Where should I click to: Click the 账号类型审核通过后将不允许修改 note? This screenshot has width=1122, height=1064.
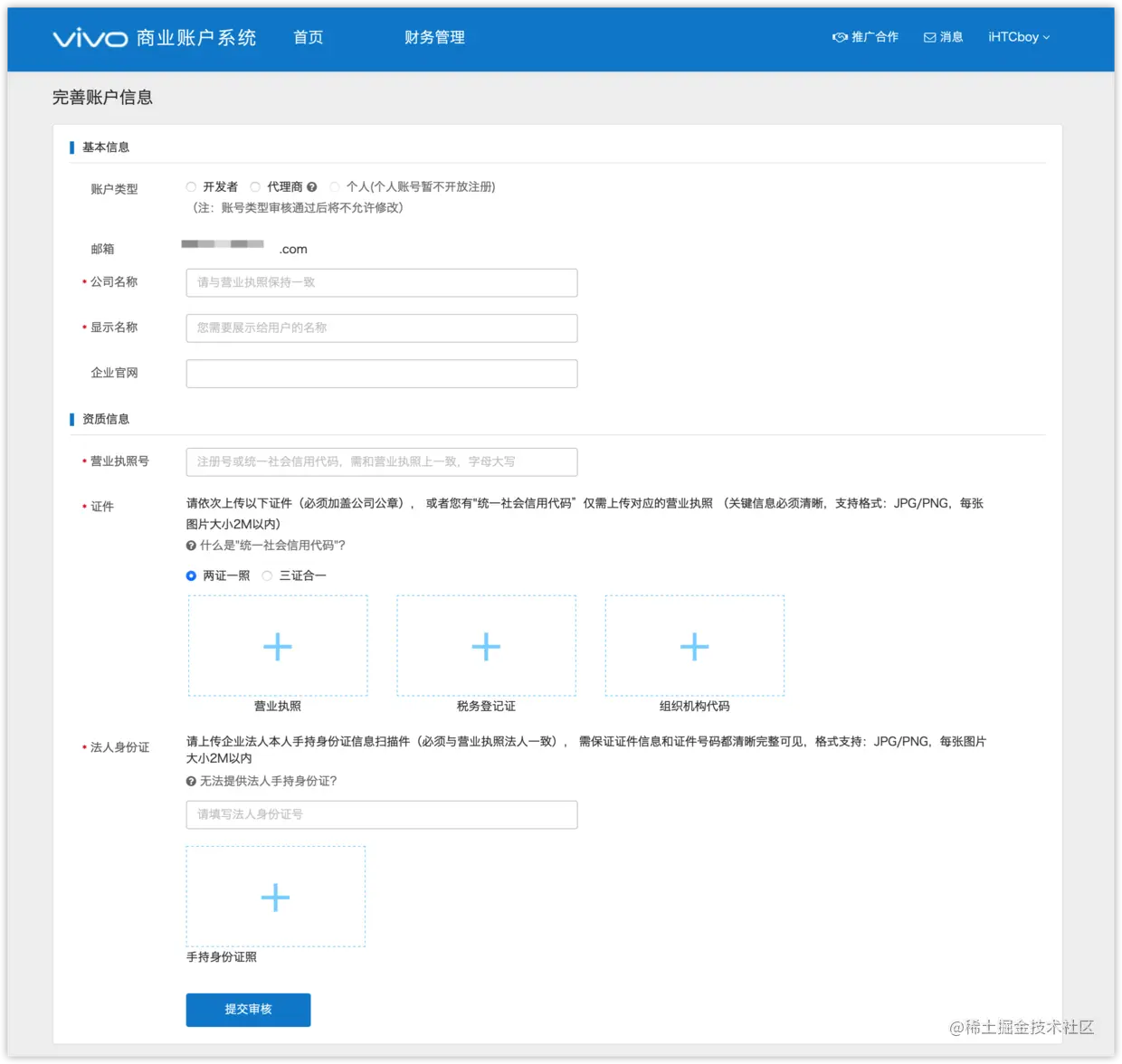point(296,208)
